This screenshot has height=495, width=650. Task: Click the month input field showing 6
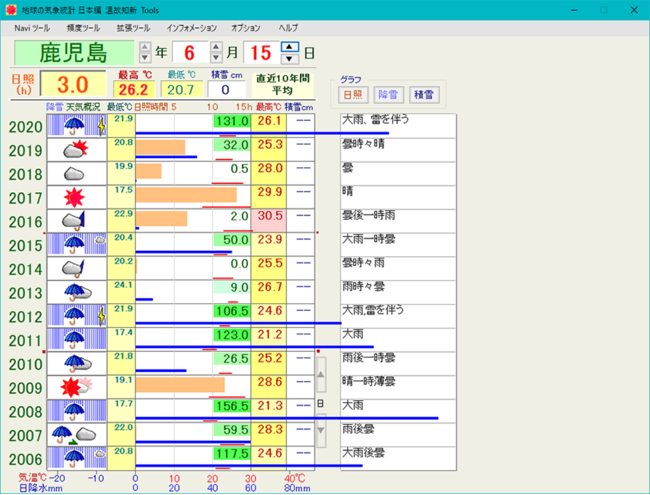[x=190, y=53]
